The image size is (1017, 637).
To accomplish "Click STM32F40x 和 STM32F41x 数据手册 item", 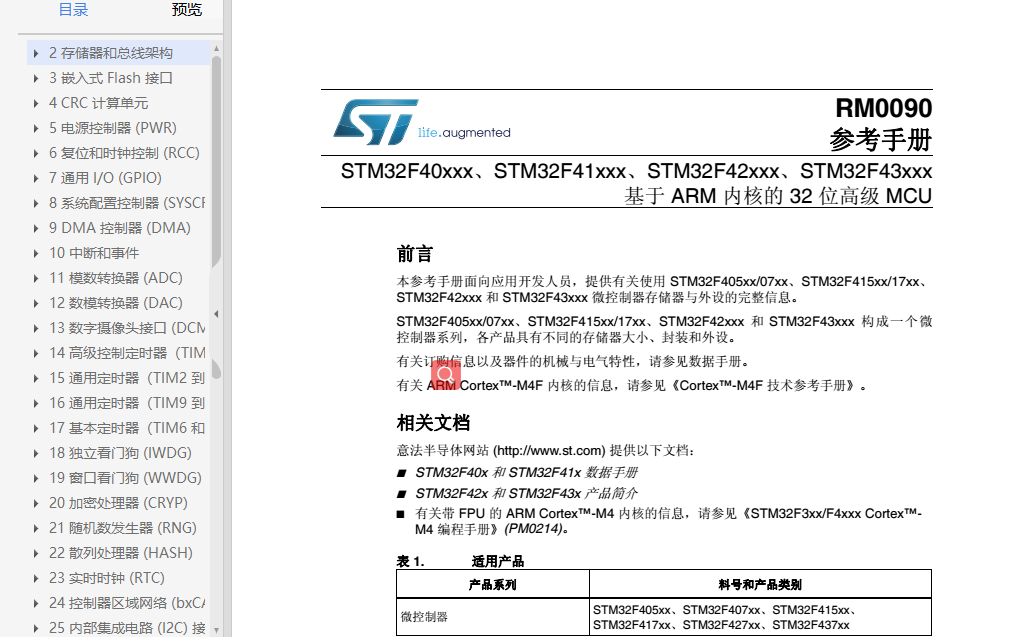I will 527,472.
